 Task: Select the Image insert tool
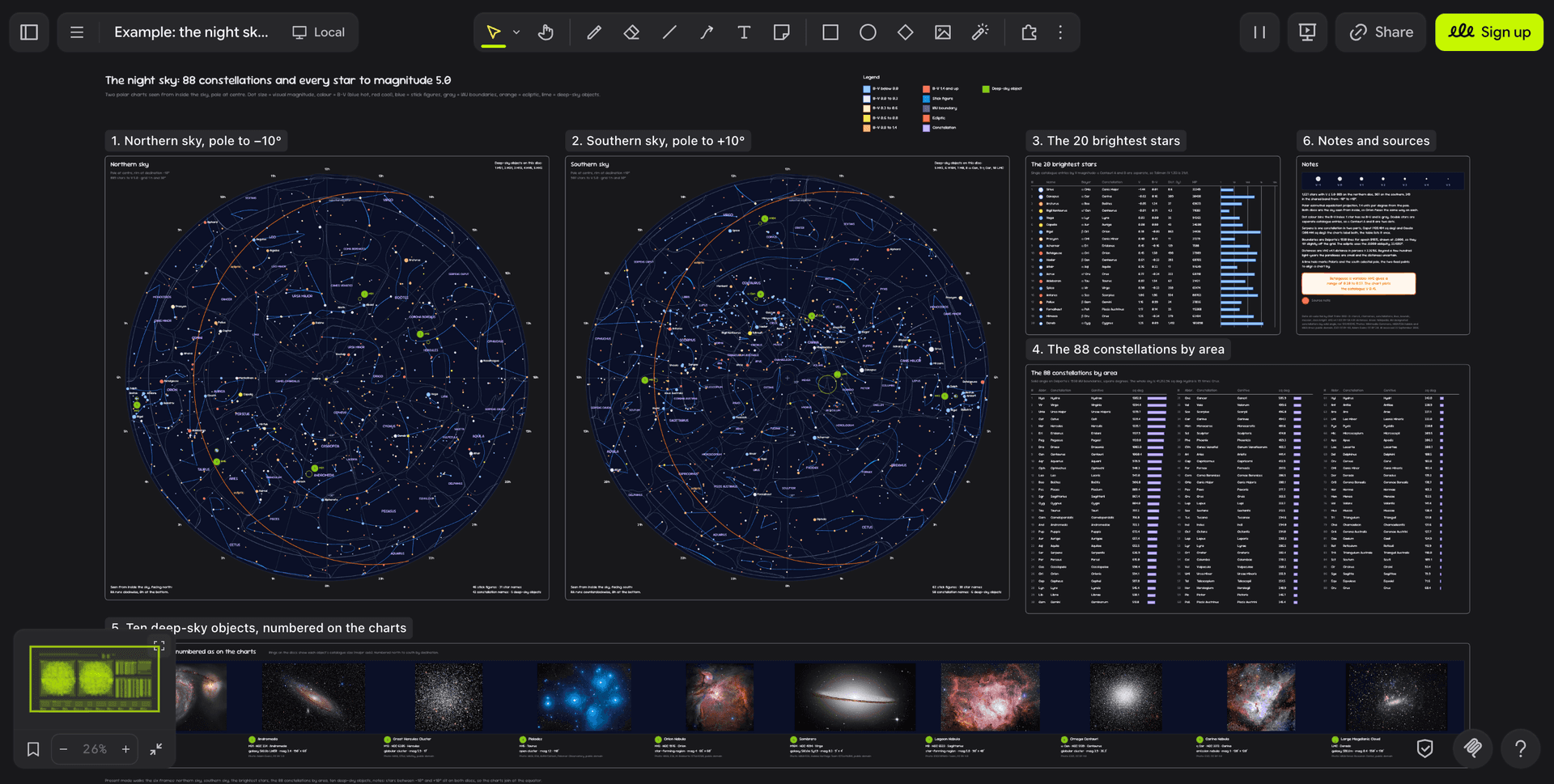(x=943, y=32)
